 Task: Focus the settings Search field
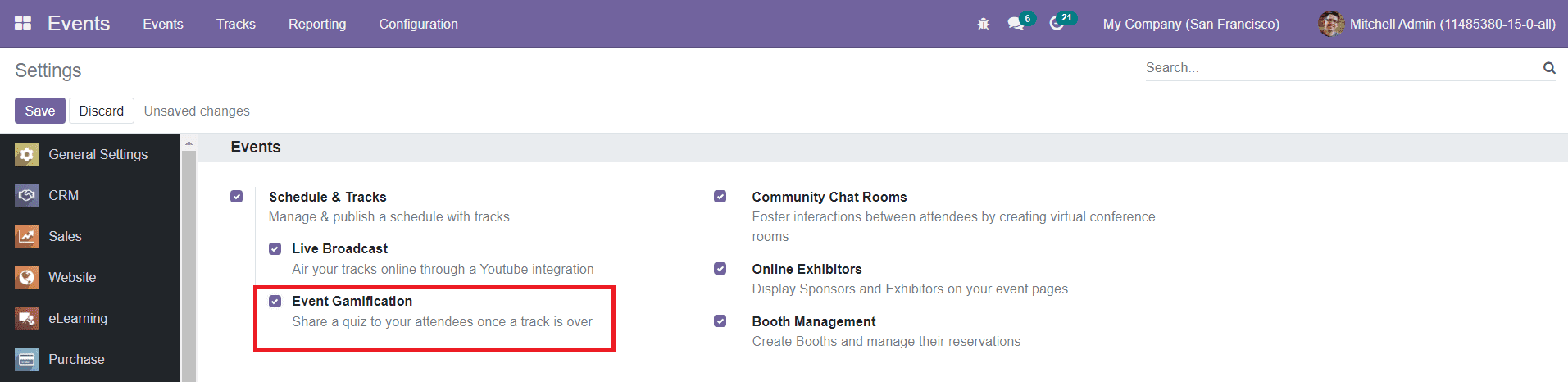(x=1343, y=68)
